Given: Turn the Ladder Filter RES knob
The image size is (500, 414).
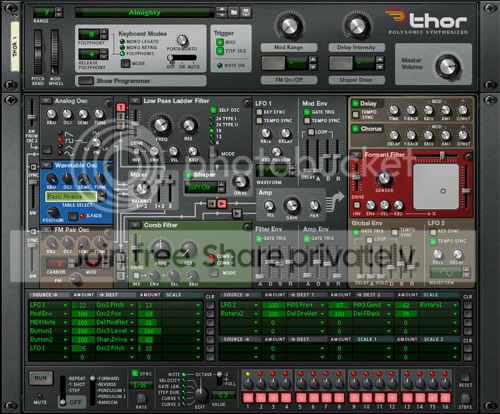Looking at the screenshot, I should pos(189,125).
